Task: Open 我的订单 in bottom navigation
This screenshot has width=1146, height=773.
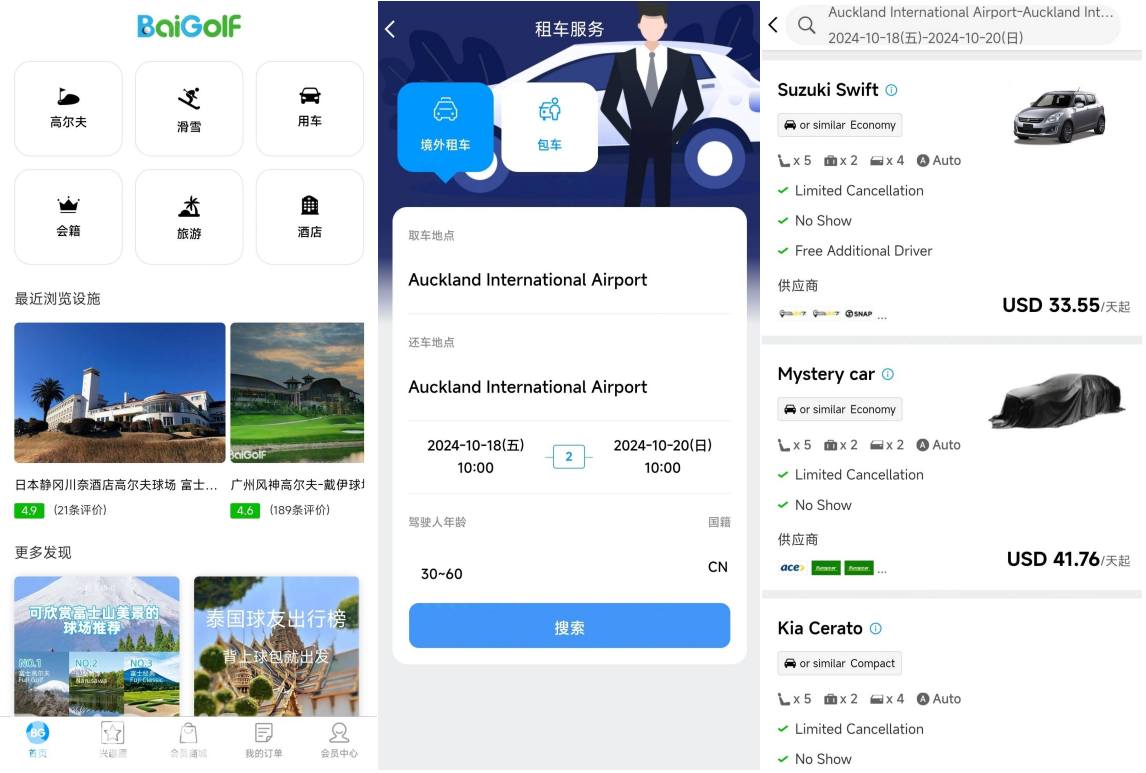Action: [264, 740]
